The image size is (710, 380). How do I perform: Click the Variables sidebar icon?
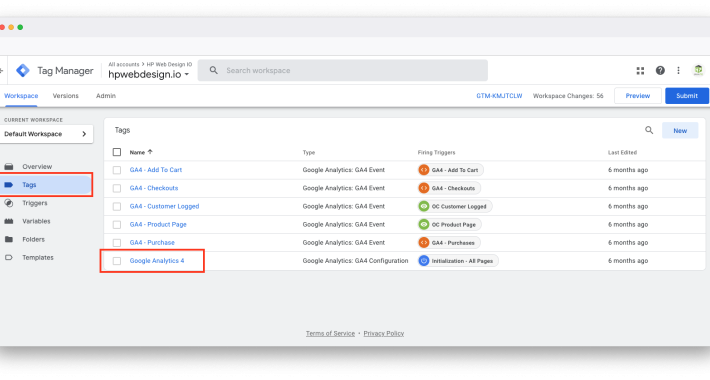point(9,221)
